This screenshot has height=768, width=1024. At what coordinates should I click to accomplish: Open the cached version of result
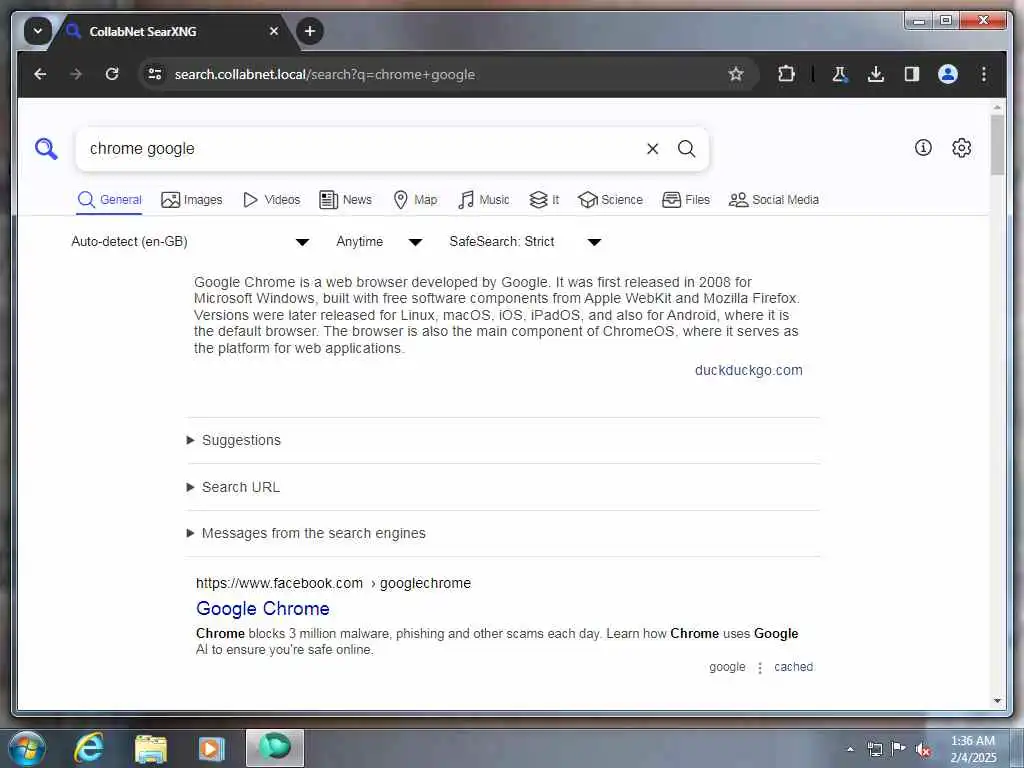793,667
